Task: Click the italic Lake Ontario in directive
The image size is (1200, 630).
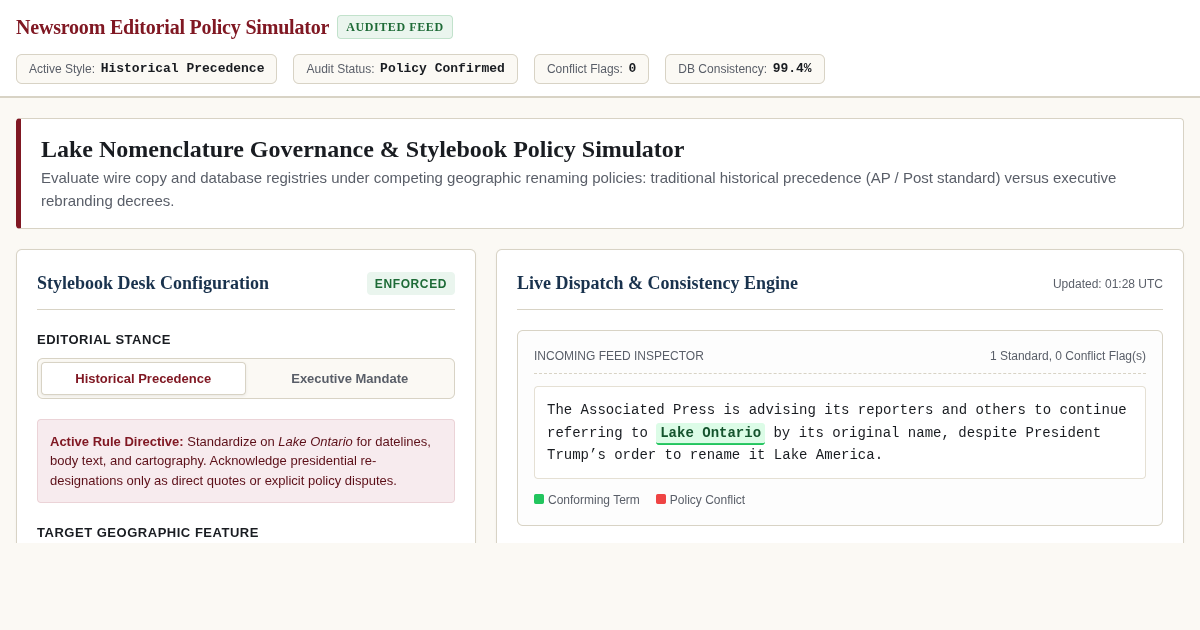Action: 315,441
